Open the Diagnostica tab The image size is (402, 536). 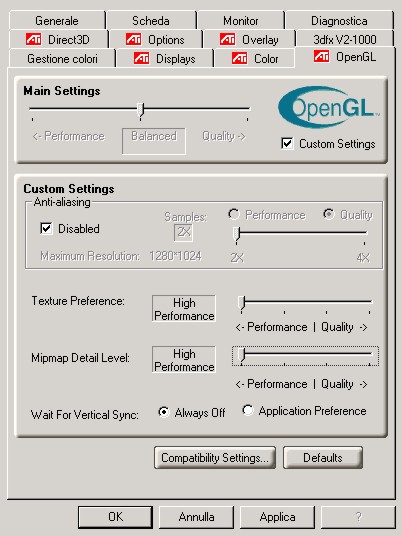[339, 21]
